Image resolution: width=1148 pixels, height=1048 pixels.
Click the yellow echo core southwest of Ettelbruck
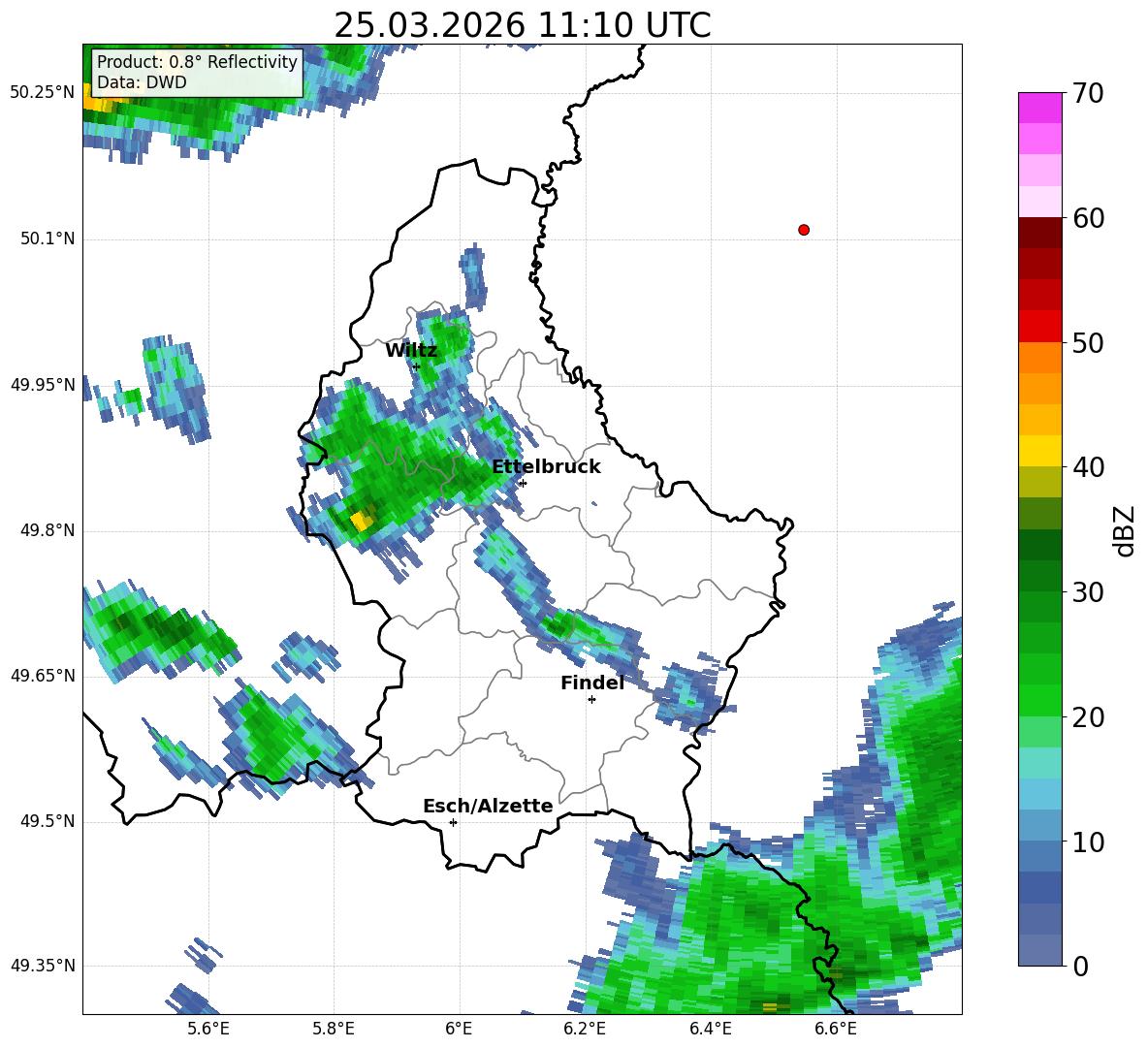[362, 521]
